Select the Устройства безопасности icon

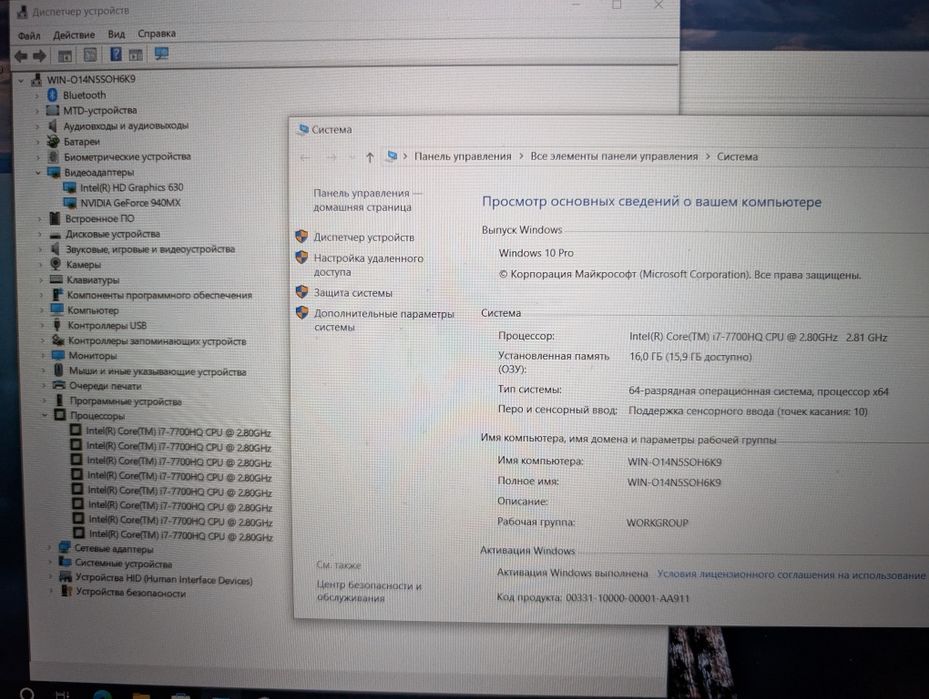pos(66,591)
